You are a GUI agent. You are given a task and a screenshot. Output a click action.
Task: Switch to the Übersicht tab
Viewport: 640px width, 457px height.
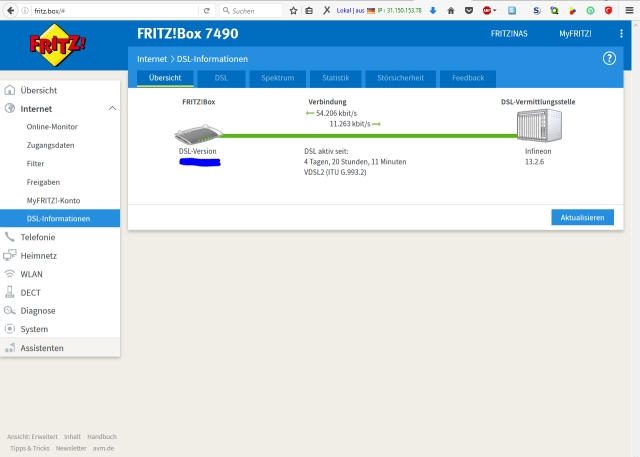[165, 78]
